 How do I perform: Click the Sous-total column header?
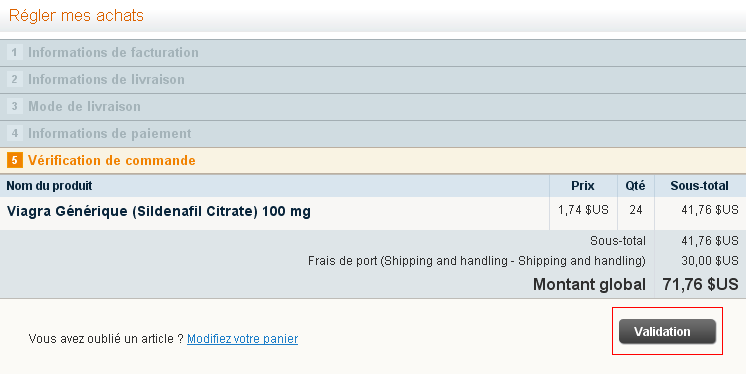click(699, 186)
